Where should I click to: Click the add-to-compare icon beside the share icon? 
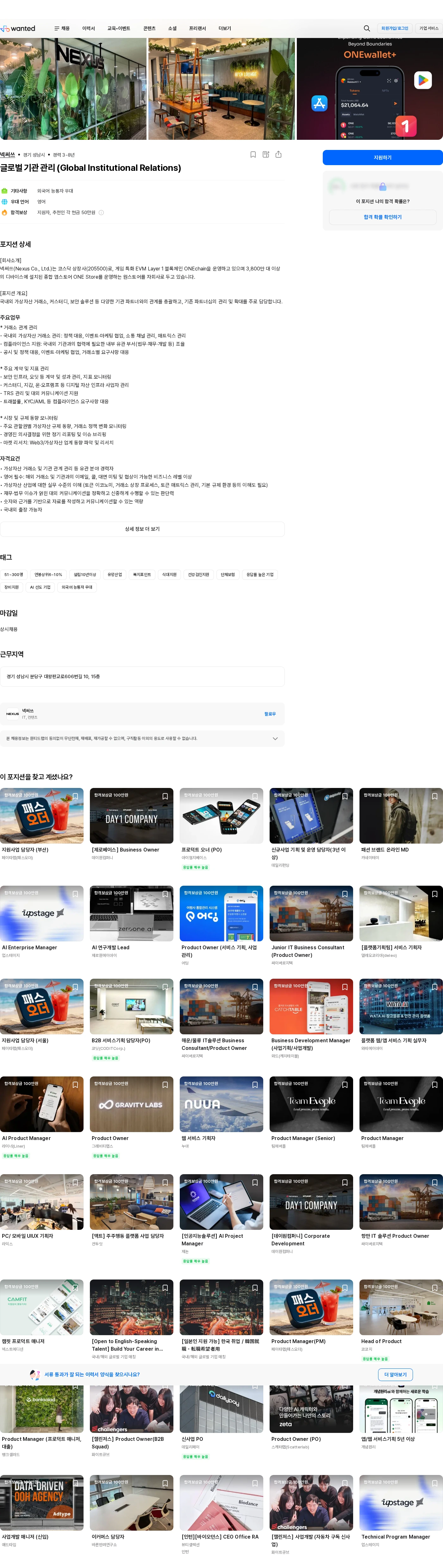tap(266, 155)
